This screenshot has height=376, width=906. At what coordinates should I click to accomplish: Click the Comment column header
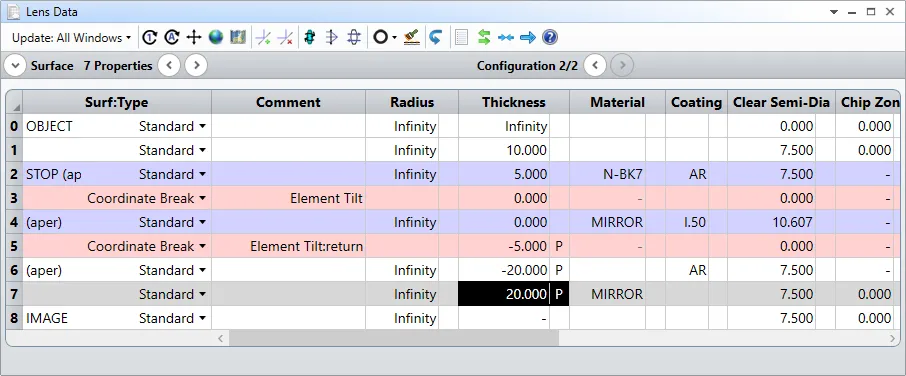click(x=288, y=102)
